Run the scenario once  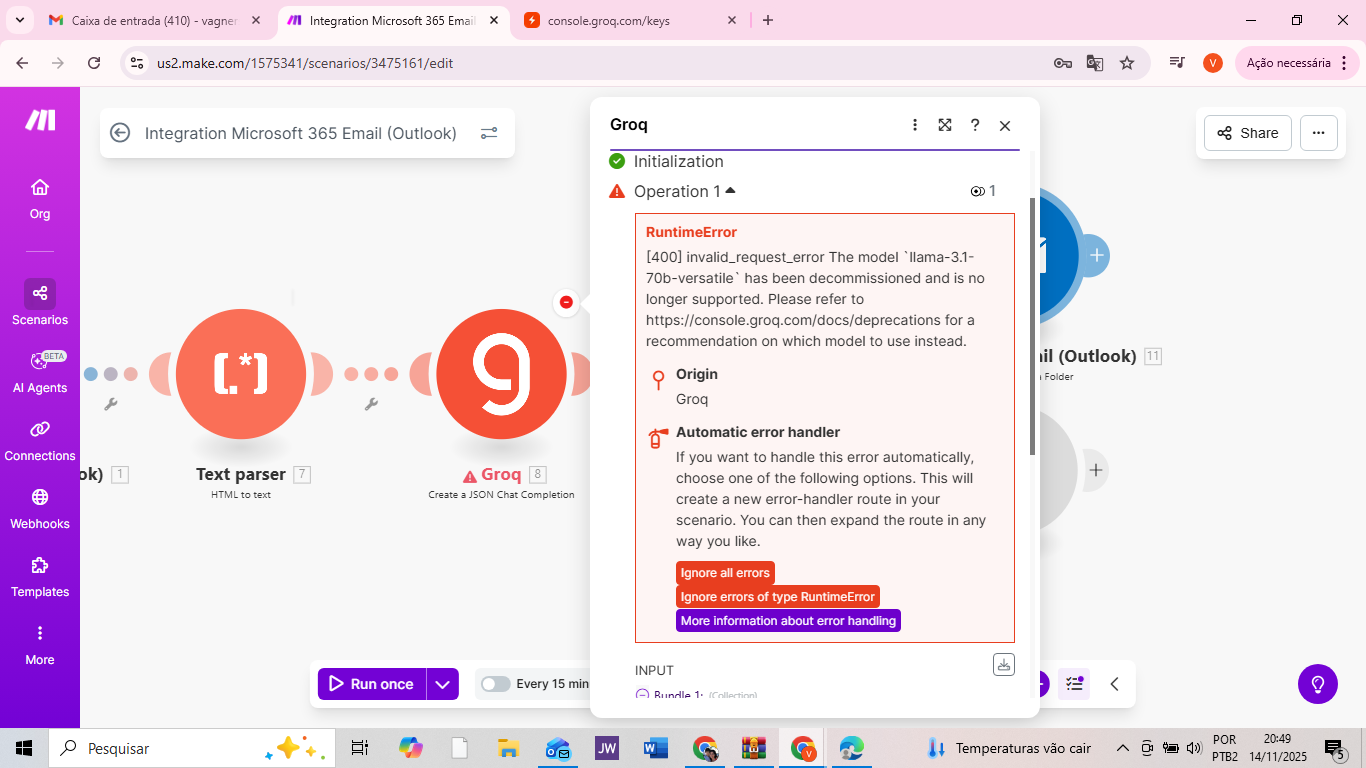pos(372,684)
